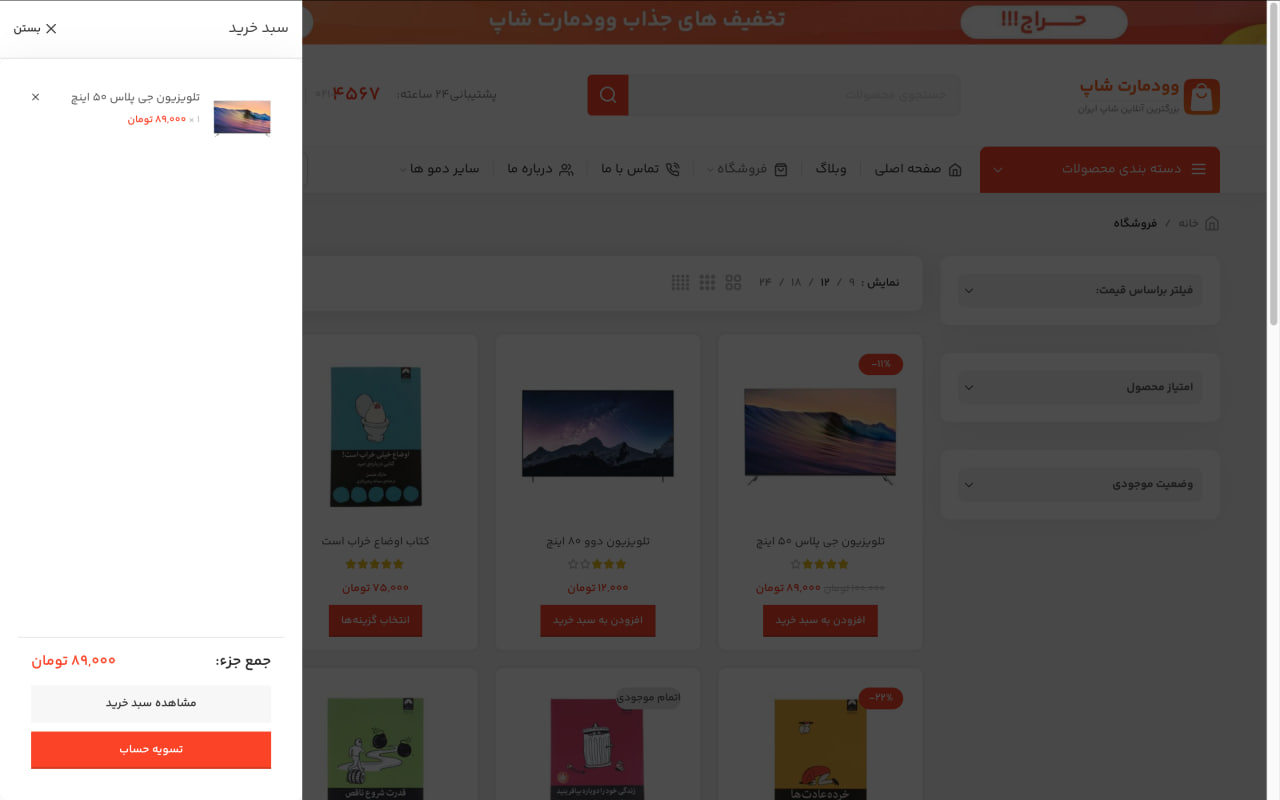Click the تسویه حساب checkout button
The width and height of the screenshot is (1280, 800).
[x=151, y=749]
